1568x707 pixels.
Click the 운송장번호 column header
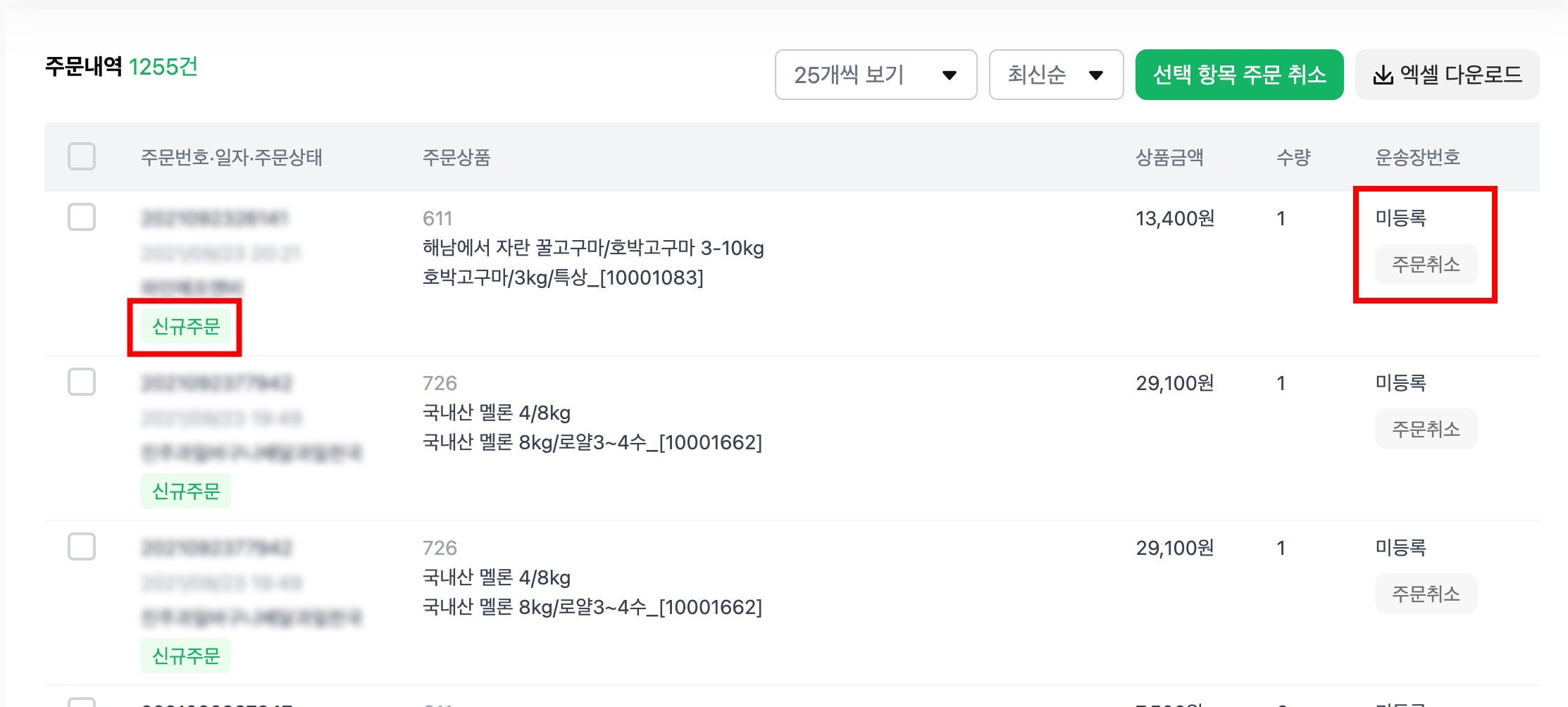(1417, 157)
